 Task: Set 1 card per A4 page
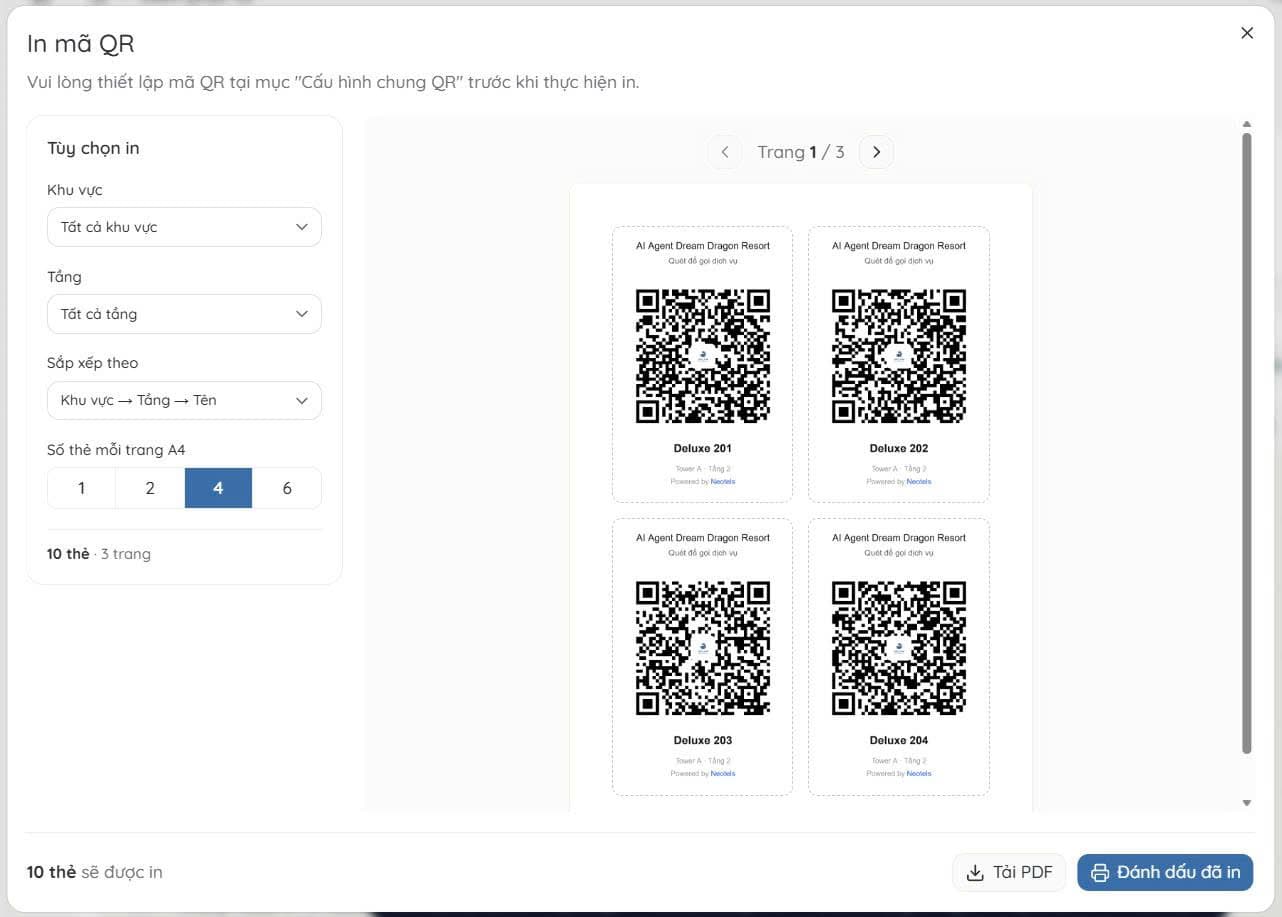pyautogui.click(x=82, y=488)
